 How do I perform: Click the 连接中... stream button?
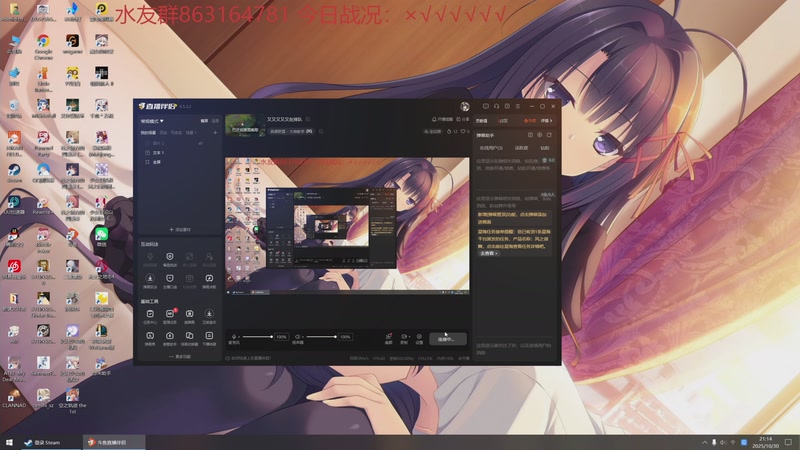coord(447,339)
